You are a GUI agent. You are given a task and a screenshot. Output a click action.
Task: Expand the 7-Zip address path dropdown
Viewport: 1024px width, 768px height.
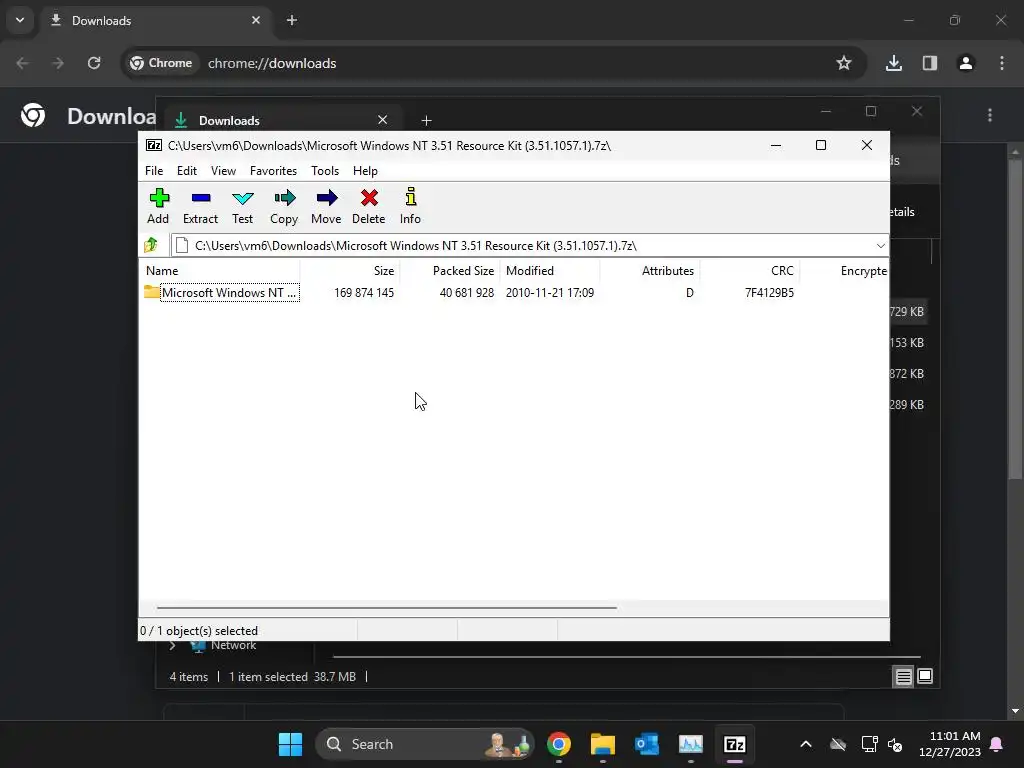[880, 246]
